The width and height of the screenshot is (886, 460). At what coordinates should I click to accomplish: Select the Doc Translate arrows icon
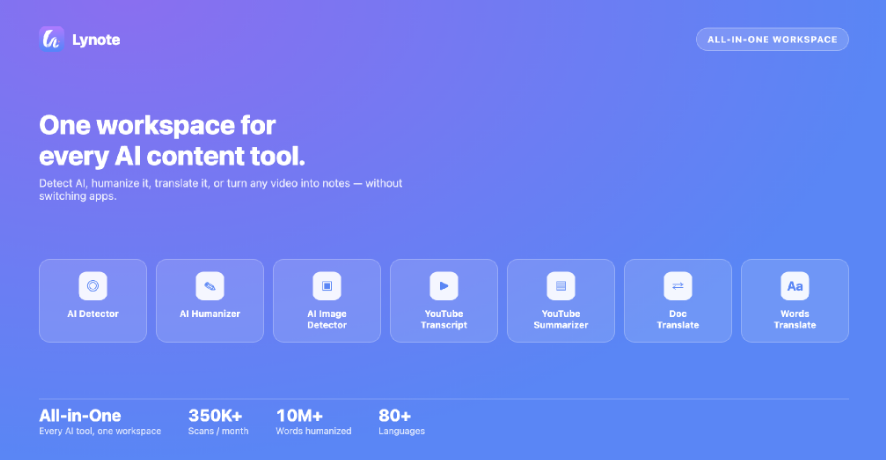(677, 286)
